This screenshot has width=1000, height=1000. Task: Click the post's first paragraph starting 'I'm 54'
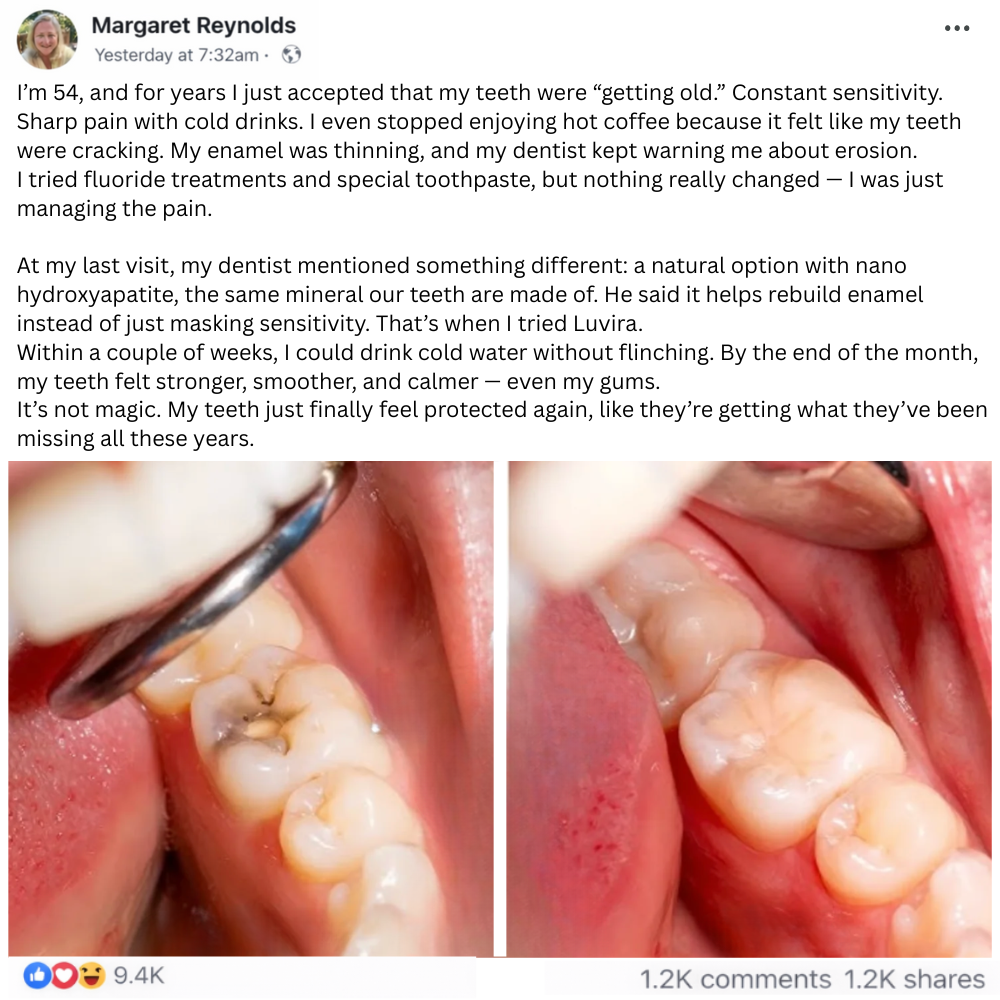(x=489, y=151)
